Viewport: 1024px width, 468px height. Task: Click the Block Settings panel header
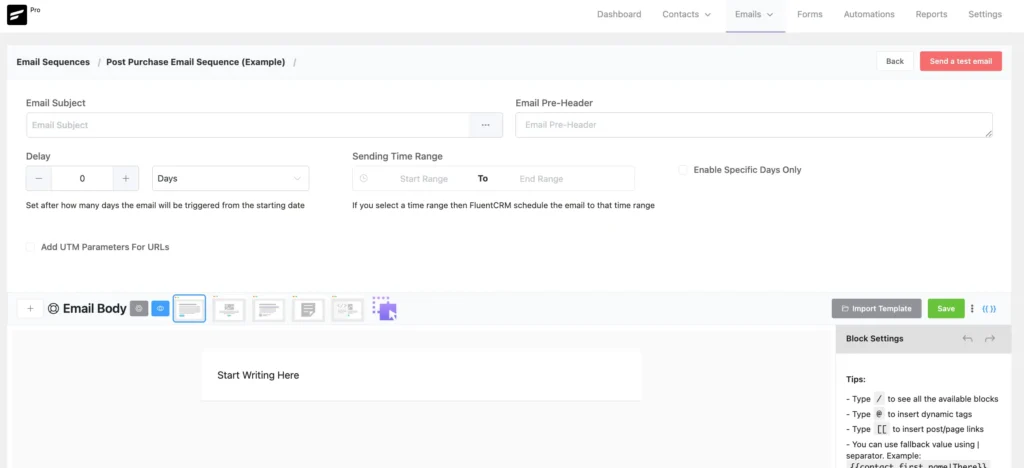(x=923, y=339)
